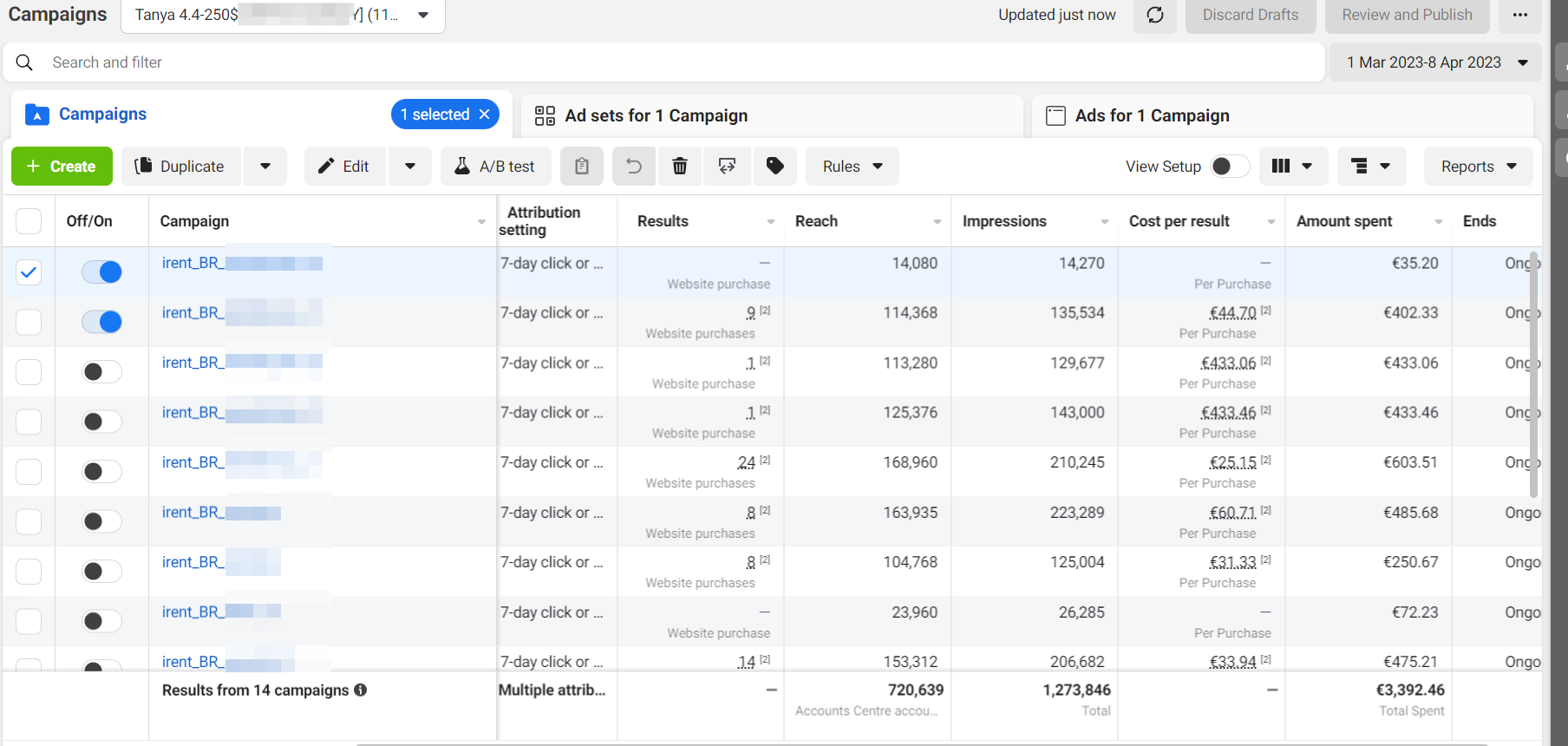
Task: Toggle the View Setup switch
Action: [x=1230, y=166]
